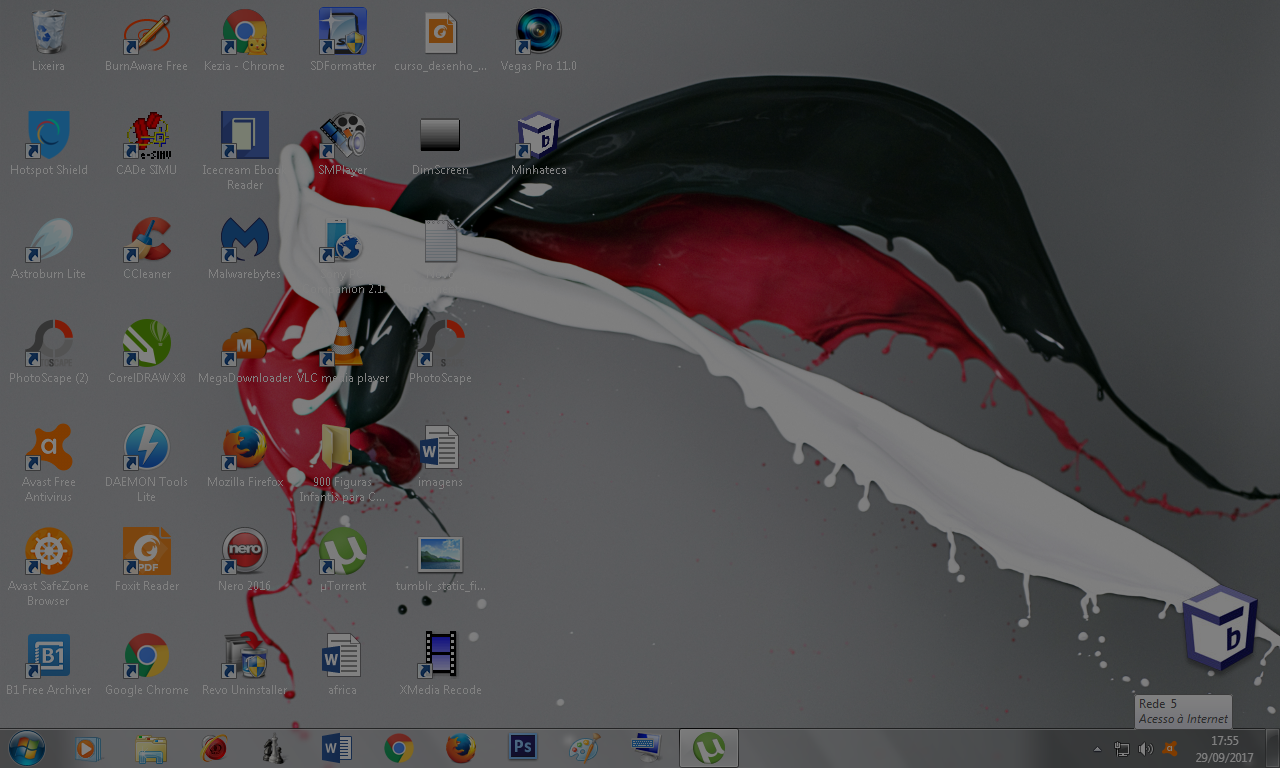Viewport: 1280px width, 768px height.
Task: Select the Google Chrome desktop shortcut
Action: coord(146,664)
